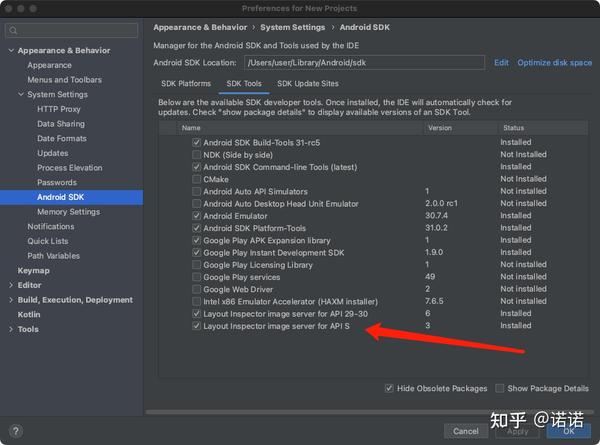Select Process Elevation in sidebar

(70, 168)
